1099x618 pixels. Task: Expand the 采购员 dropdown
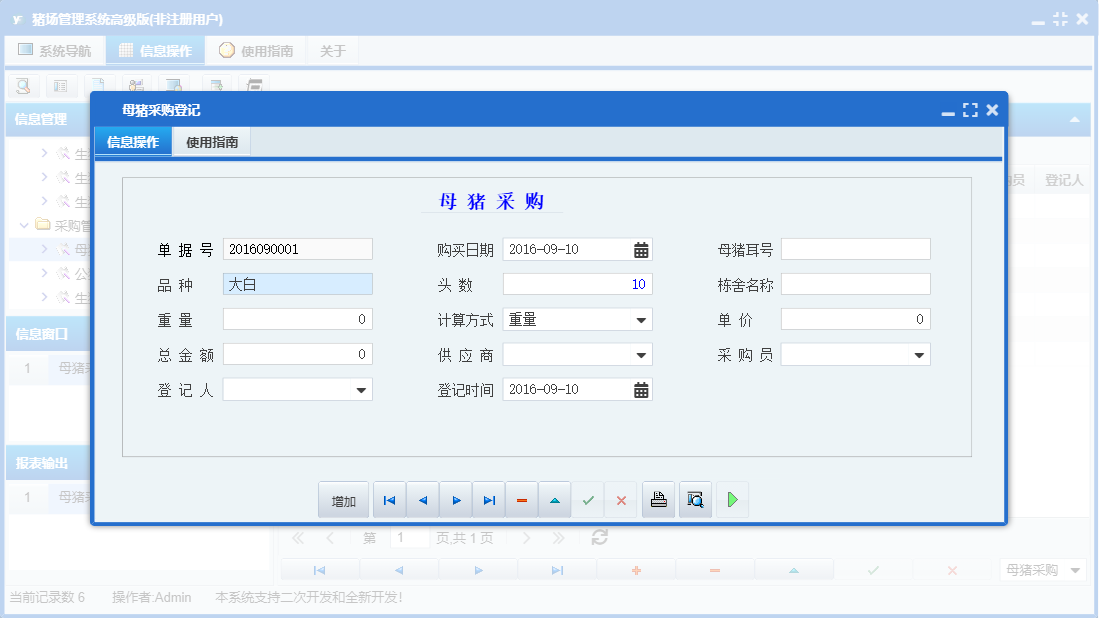pyautogui.click(x=920, y=354)
